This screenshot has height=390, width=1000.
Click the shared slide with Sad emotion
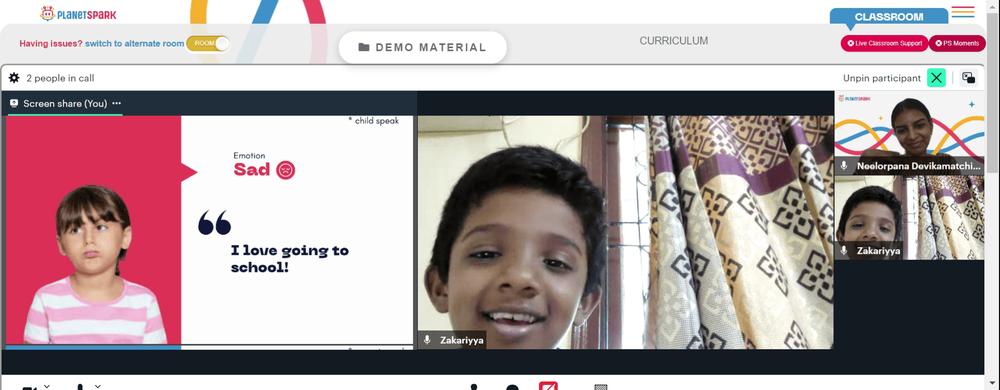[210, 232]
